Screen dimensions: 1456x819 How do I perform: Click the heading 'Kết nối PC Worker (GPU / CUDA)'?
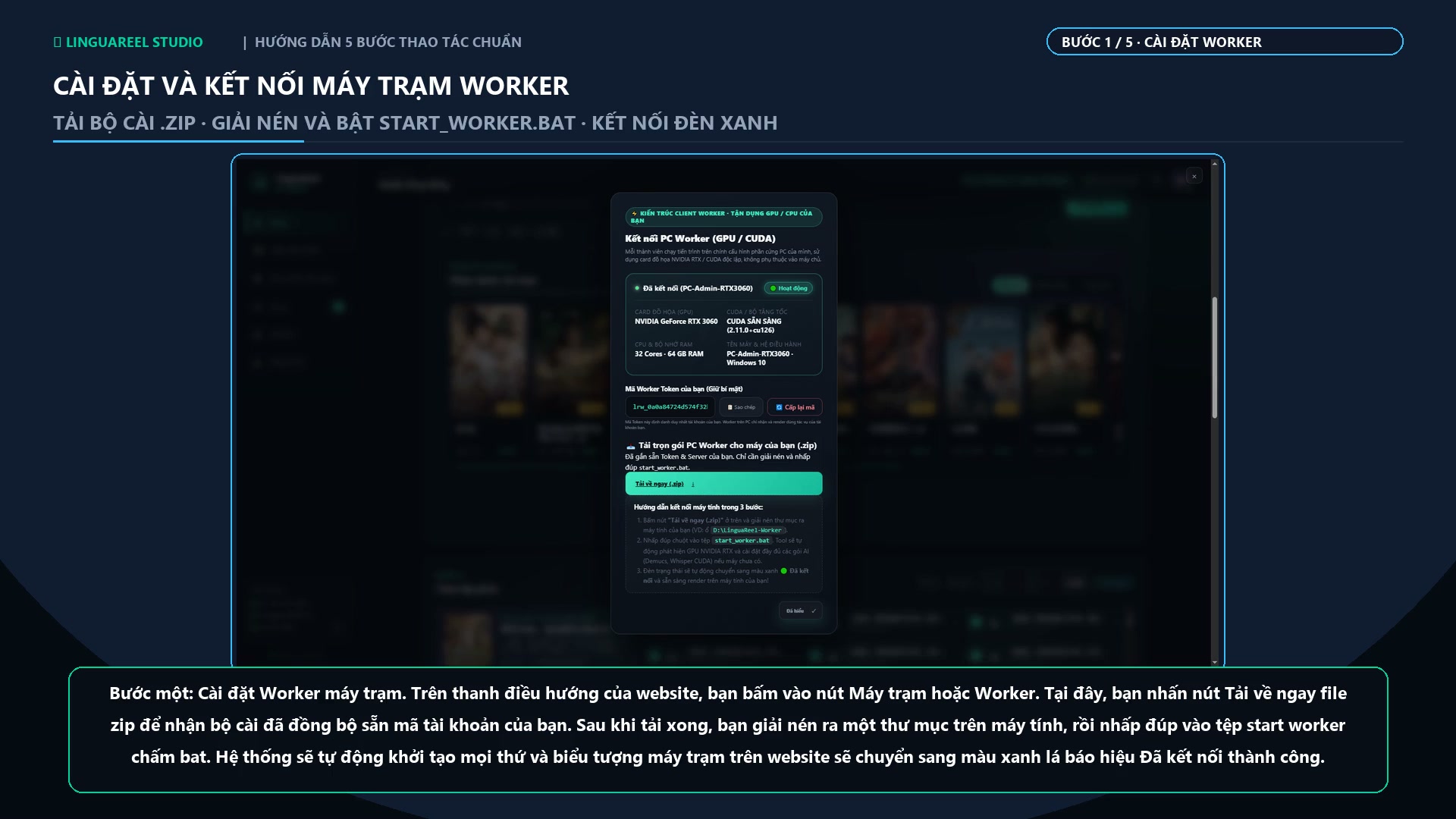pos(700,238)
